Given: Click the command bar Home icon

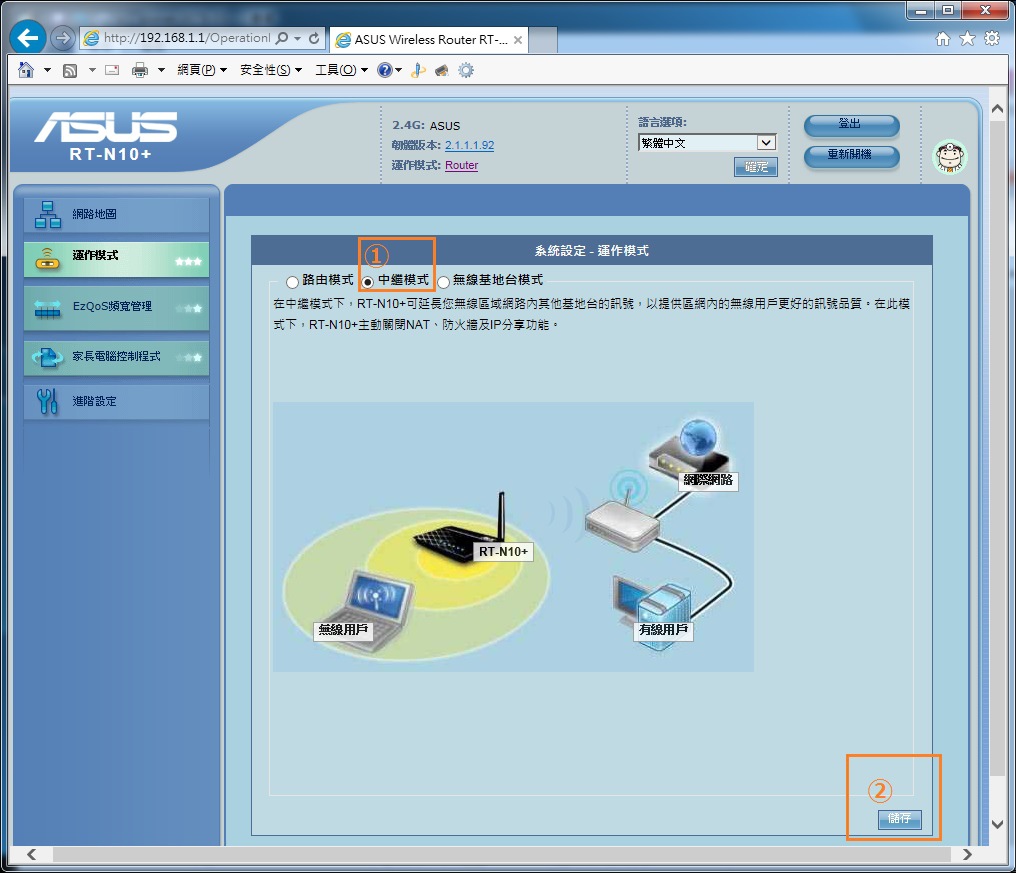Looking at the screenshot, I should coord(26,69).
